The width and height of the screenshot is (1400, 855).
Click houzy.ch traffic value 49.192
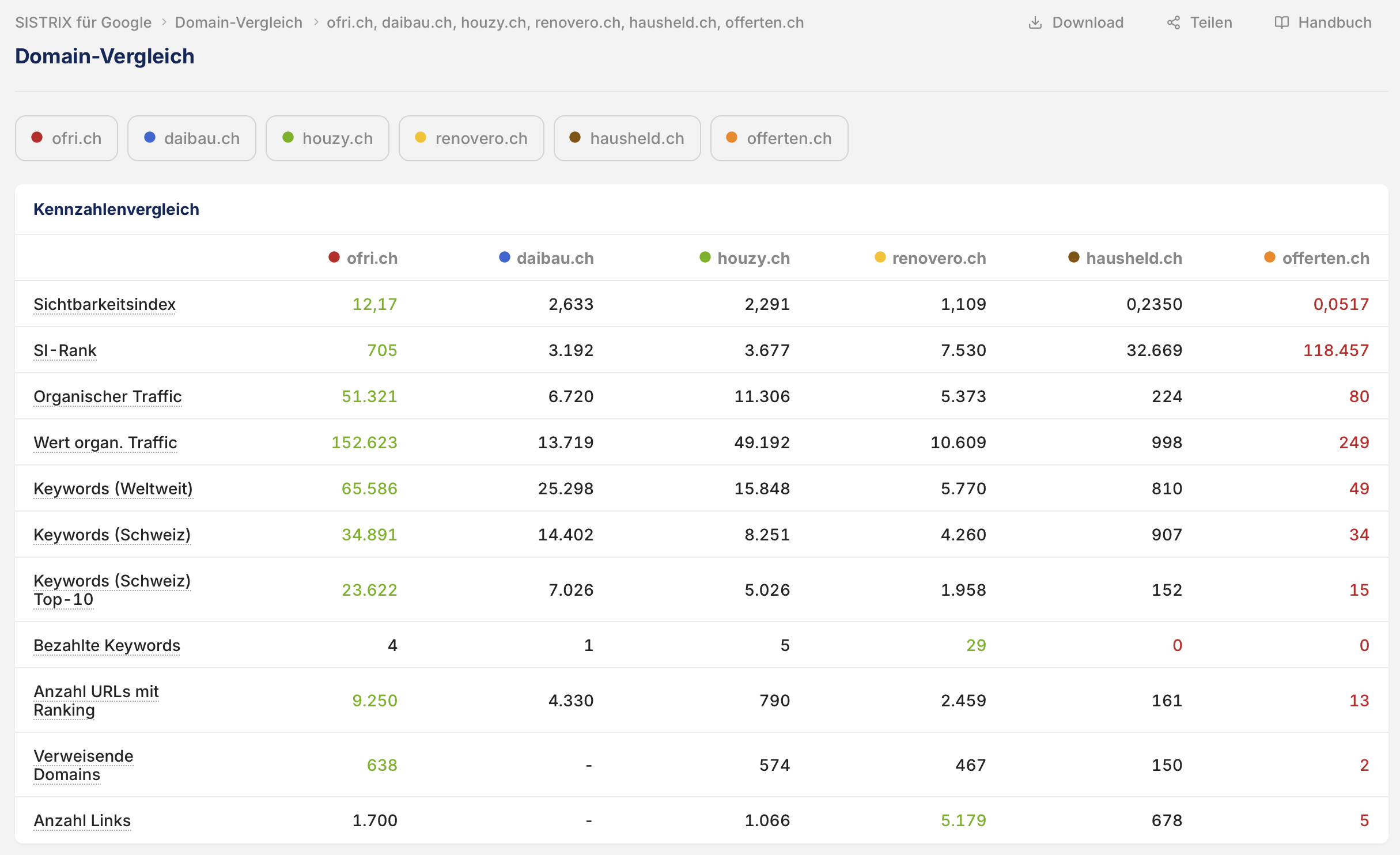[762, 442]
